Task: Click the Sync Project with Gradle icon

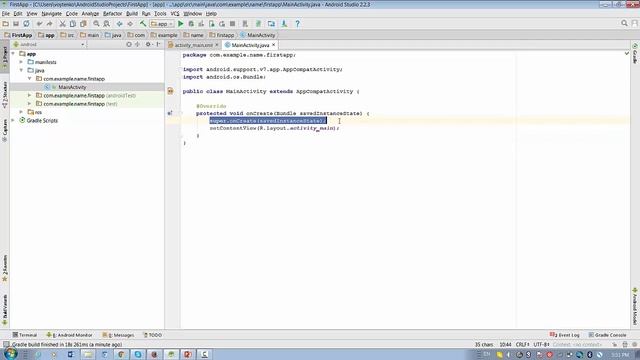Action: click(x=258, y=24)
